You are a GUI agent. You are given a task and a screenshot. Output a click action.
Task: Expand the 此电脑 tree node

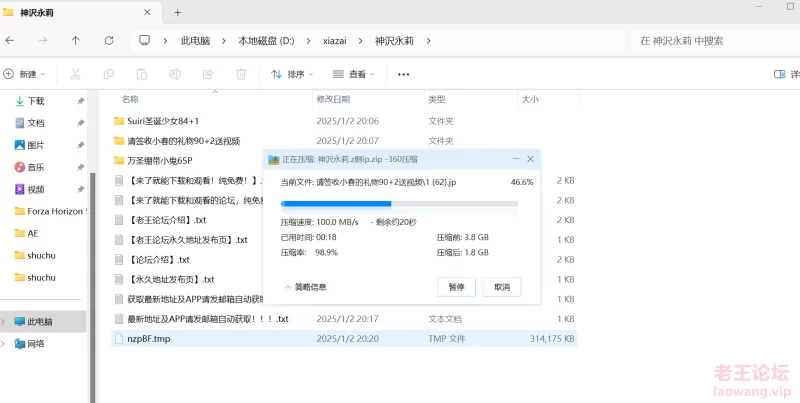point(4,322)
